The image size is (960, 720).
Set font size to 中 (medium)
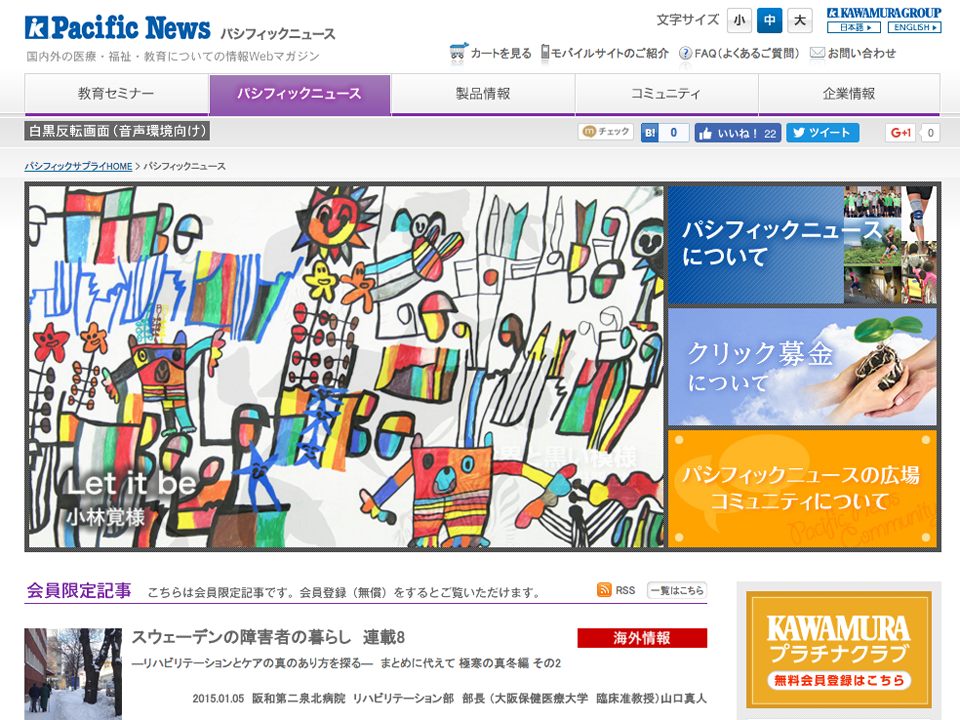(x=769, y=21)
